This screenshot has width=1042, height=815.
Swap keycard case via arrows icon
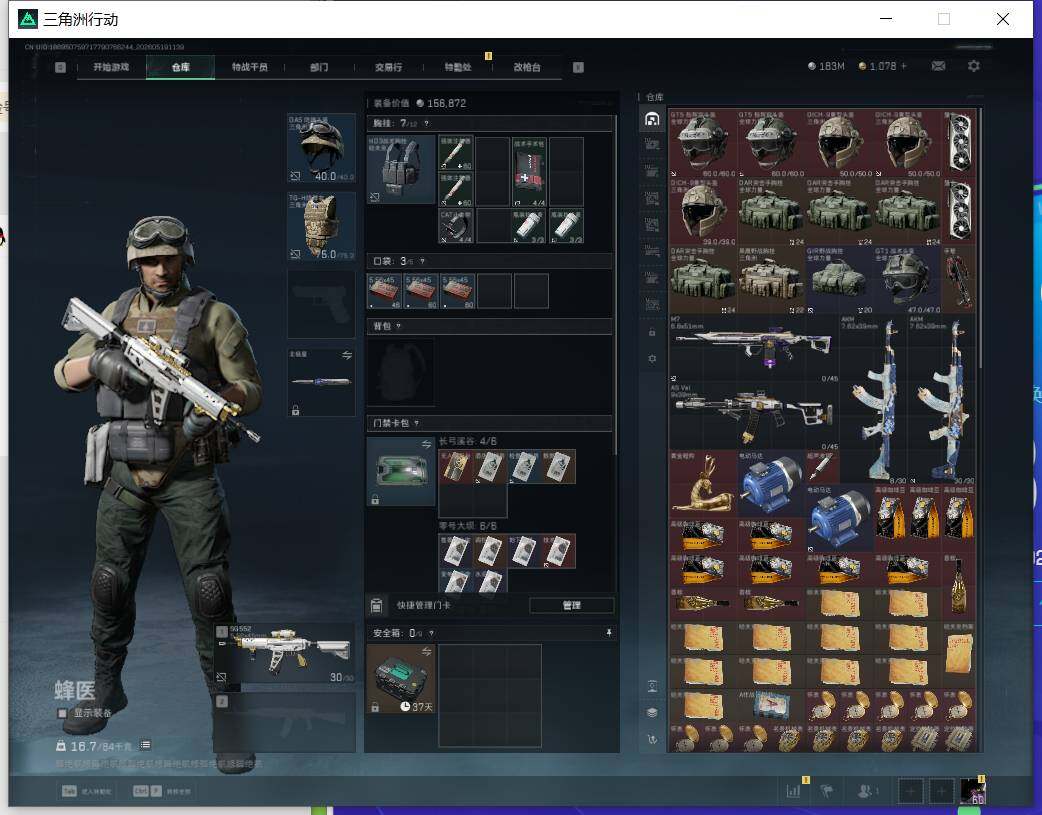pos(426,444)
